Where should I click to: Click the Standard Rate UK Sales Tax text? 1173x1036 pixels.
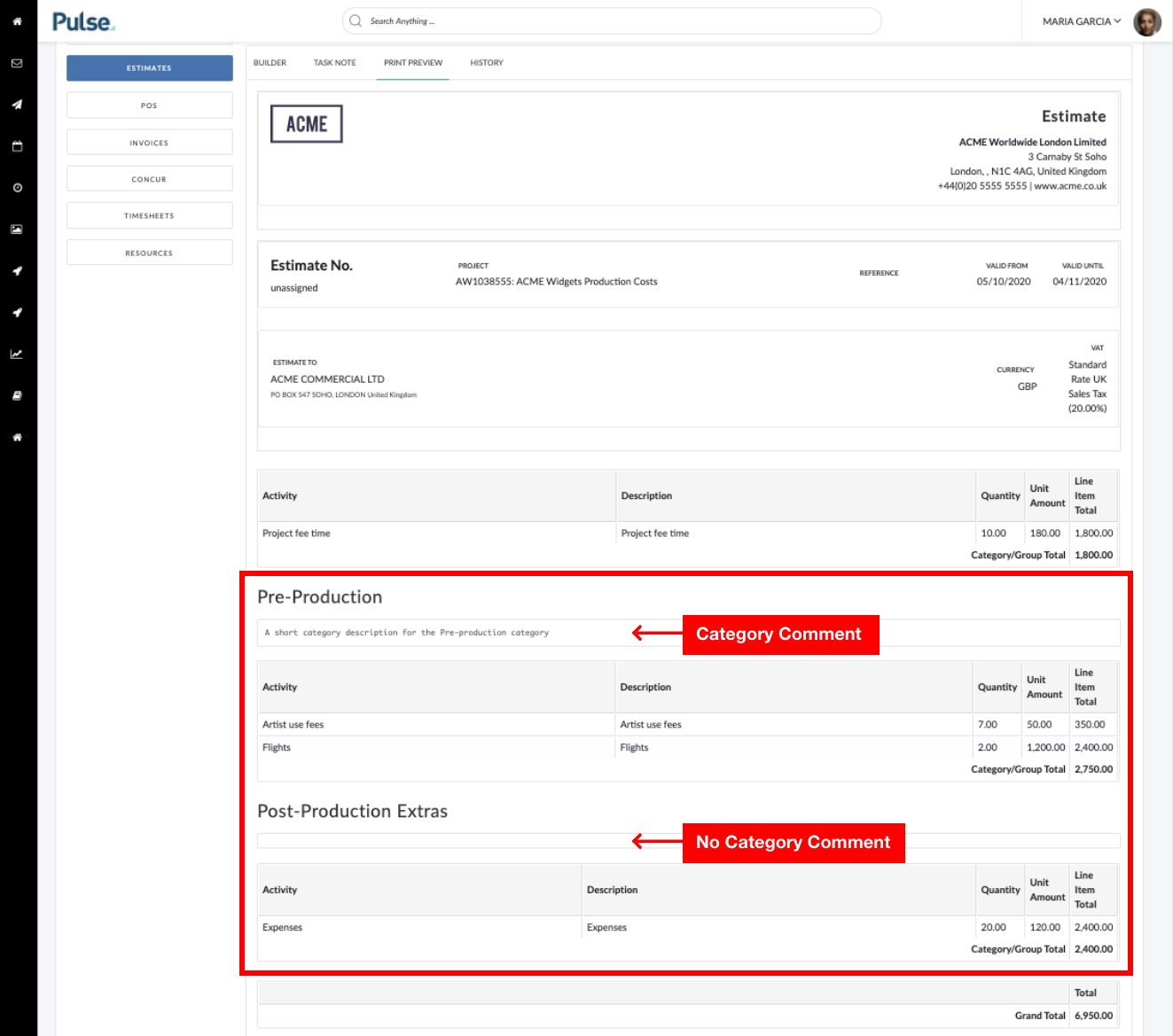point(1087,386)
